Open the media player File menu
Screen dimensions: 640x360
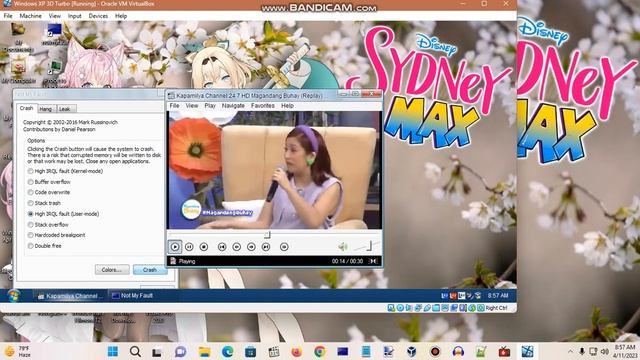tap(174, 106)
